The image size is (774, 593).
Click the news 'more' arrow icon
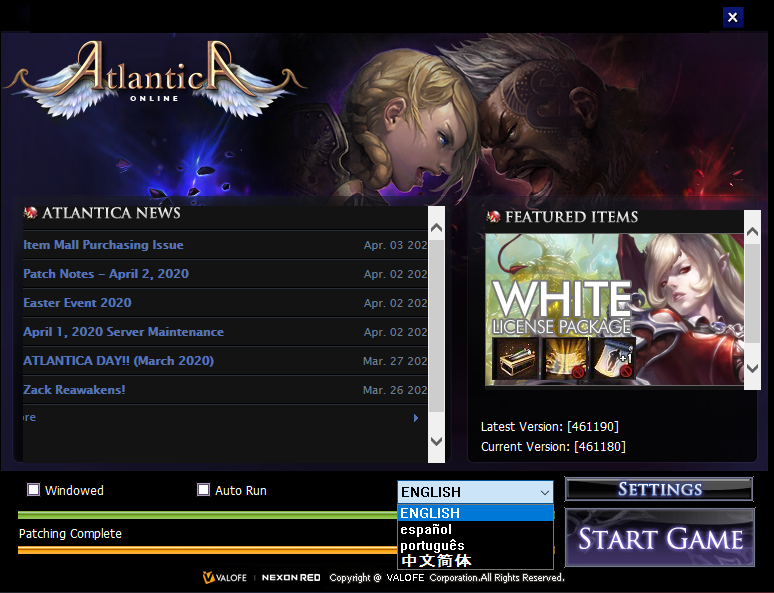pos(416,418)
